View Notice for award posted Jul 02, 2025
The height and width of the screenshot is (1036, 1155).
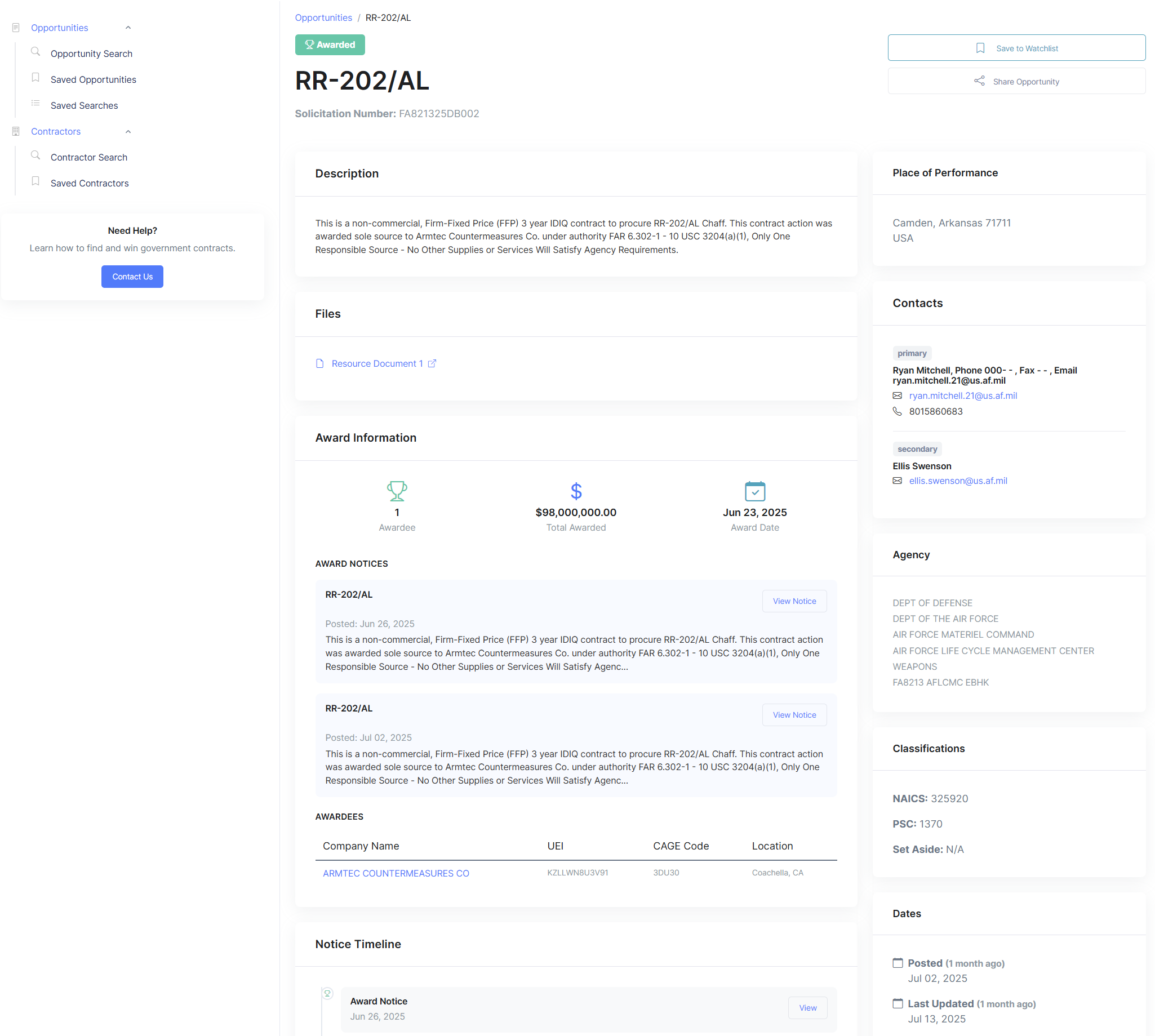794,715
